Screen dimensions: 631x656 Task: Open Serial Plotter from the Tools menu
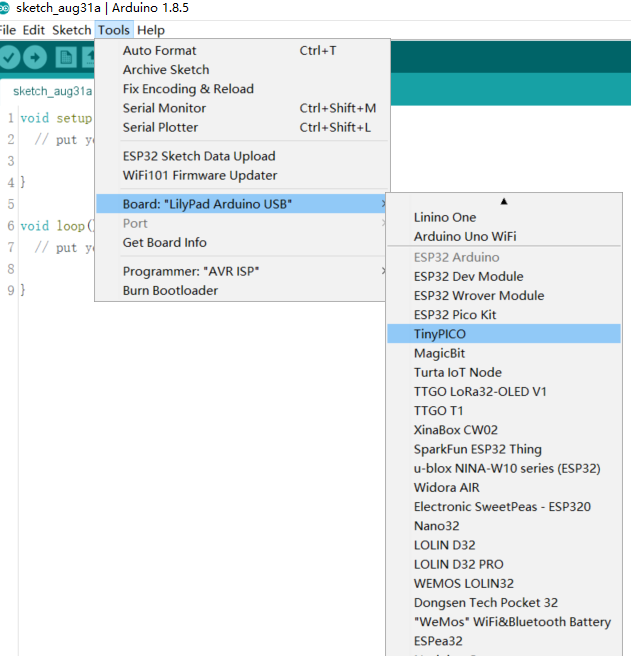click(242, 128)
